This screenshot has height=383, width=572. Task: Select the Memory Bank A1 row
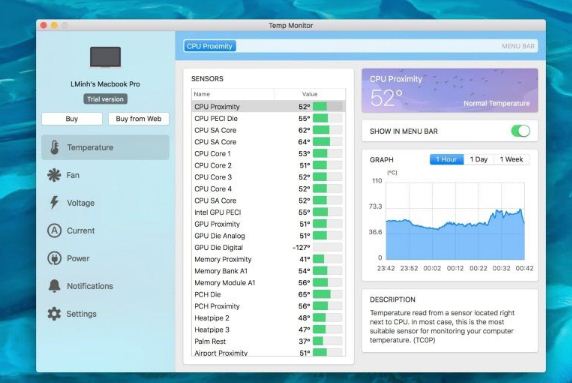268,271
